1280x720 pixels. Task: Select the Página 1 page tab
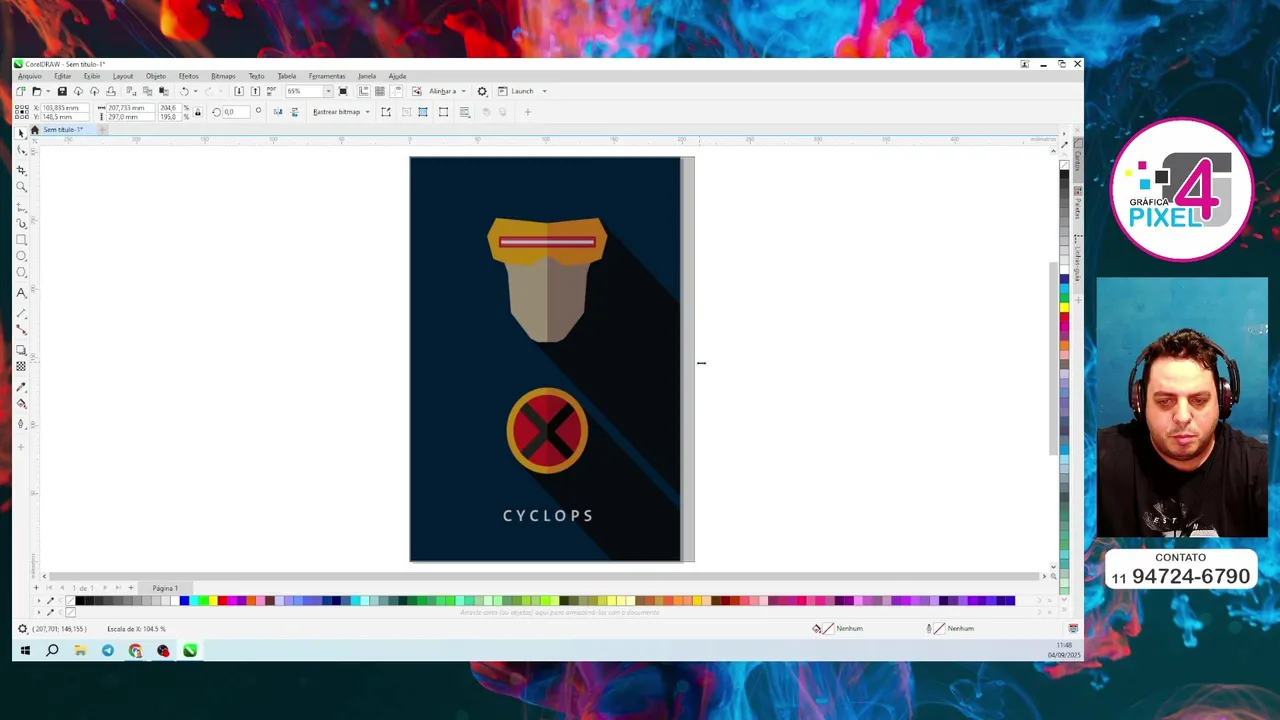click(165, 588)
